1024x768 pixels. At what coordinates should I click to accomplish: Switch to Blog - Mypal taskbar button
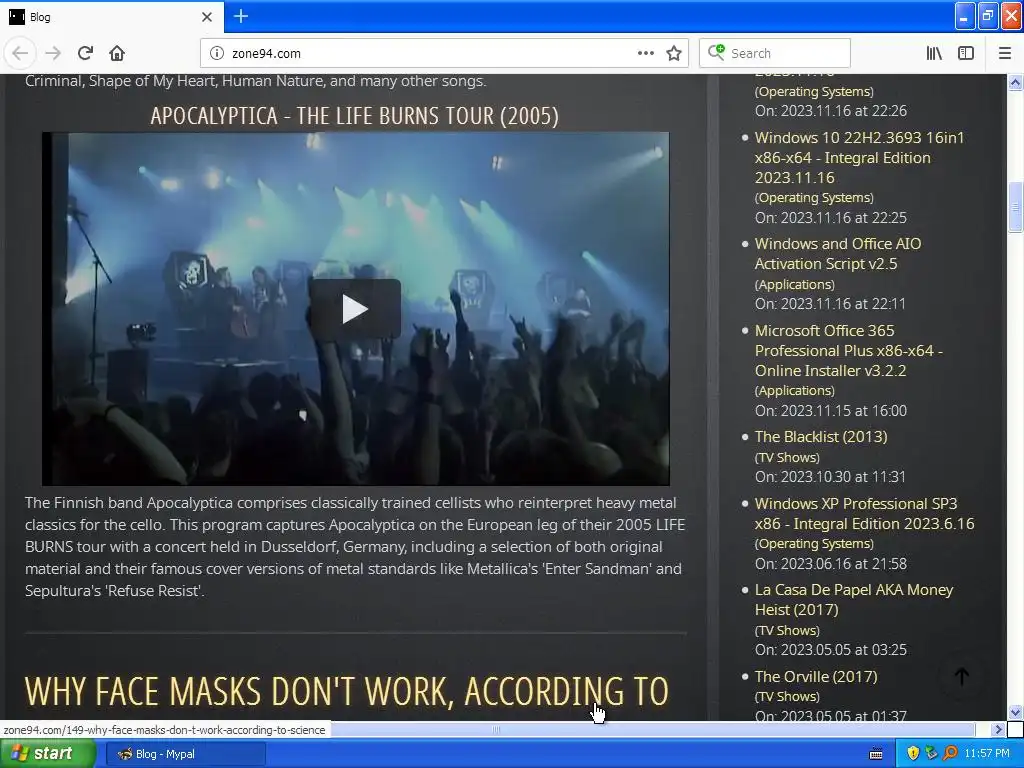coord(185,754)
